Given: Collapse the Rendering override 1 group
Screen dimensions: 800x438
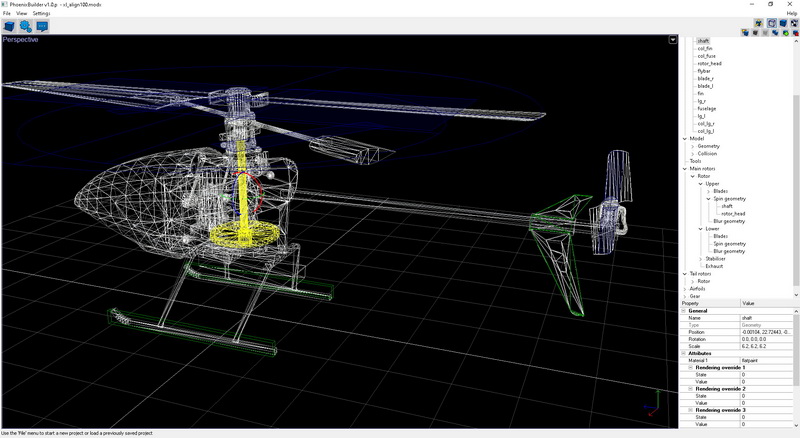Looking at the screenshot, I should coord(690,367).
